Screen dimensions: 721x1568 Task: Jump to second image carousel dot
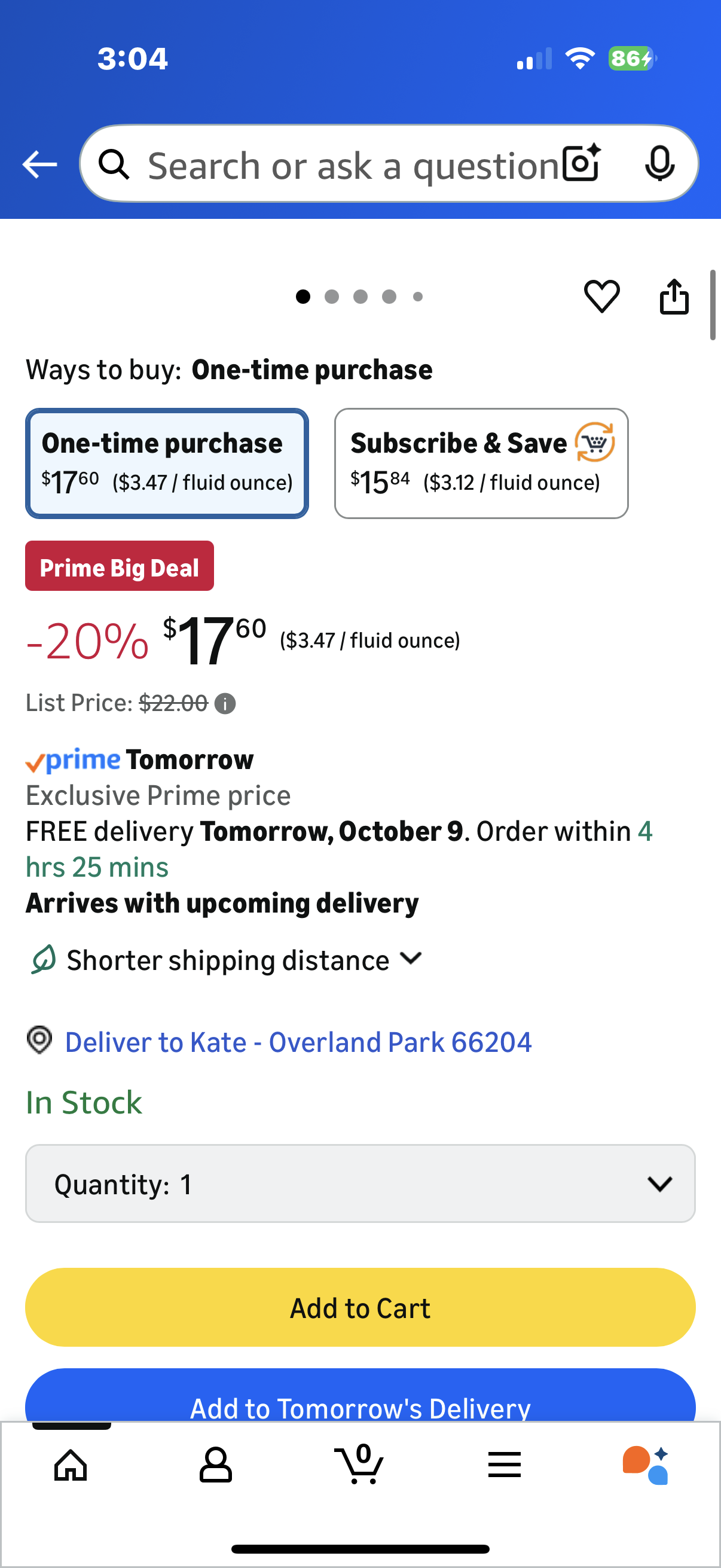332,297
